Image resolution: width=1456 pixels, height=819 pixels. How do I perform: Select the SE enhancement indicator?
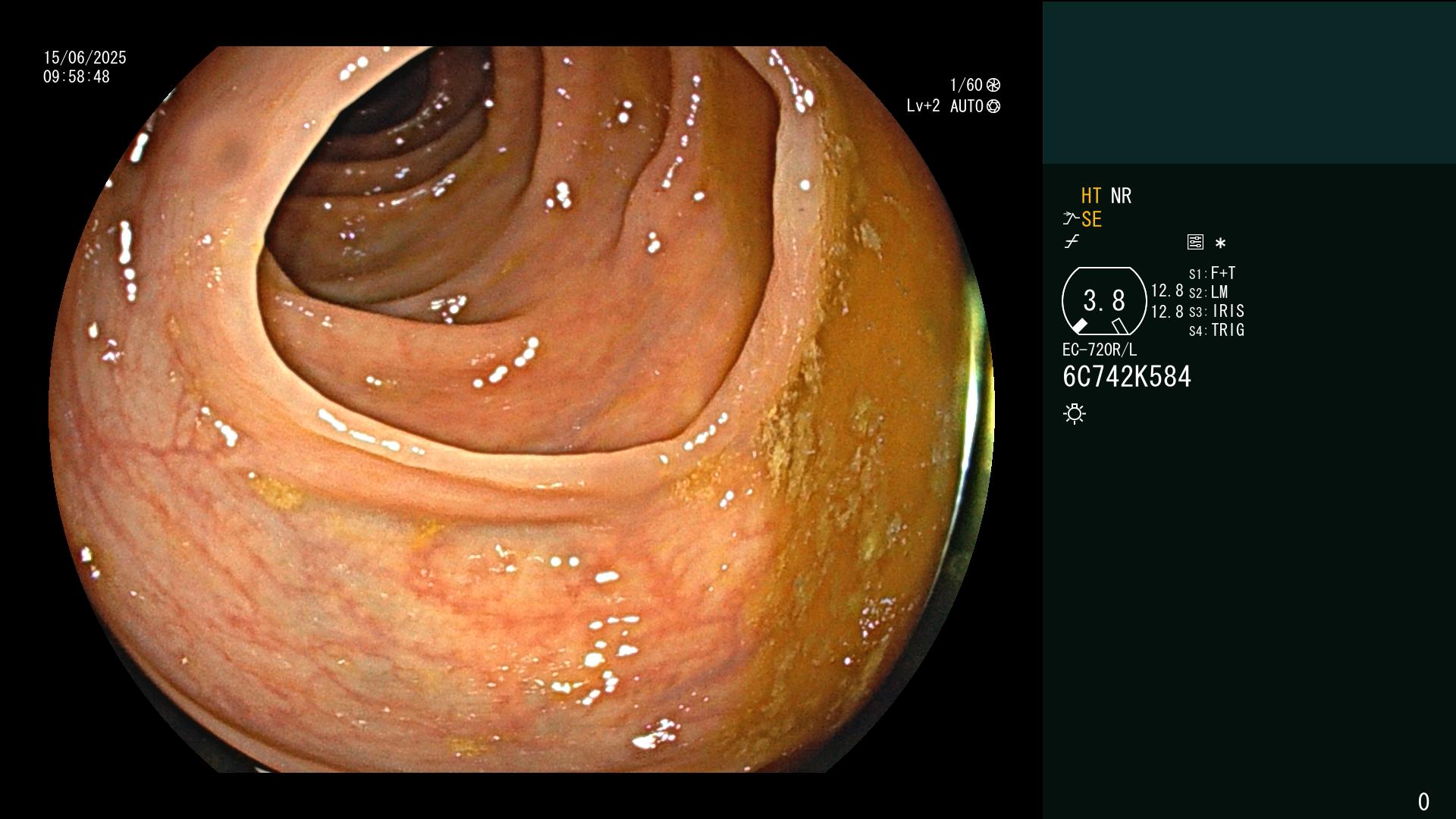pyautogui.click(x=1091, y=220)
